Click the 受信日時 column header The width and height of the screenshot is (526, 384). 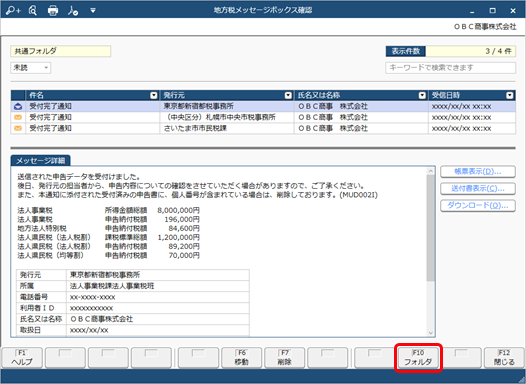click(x=471, y=96)
